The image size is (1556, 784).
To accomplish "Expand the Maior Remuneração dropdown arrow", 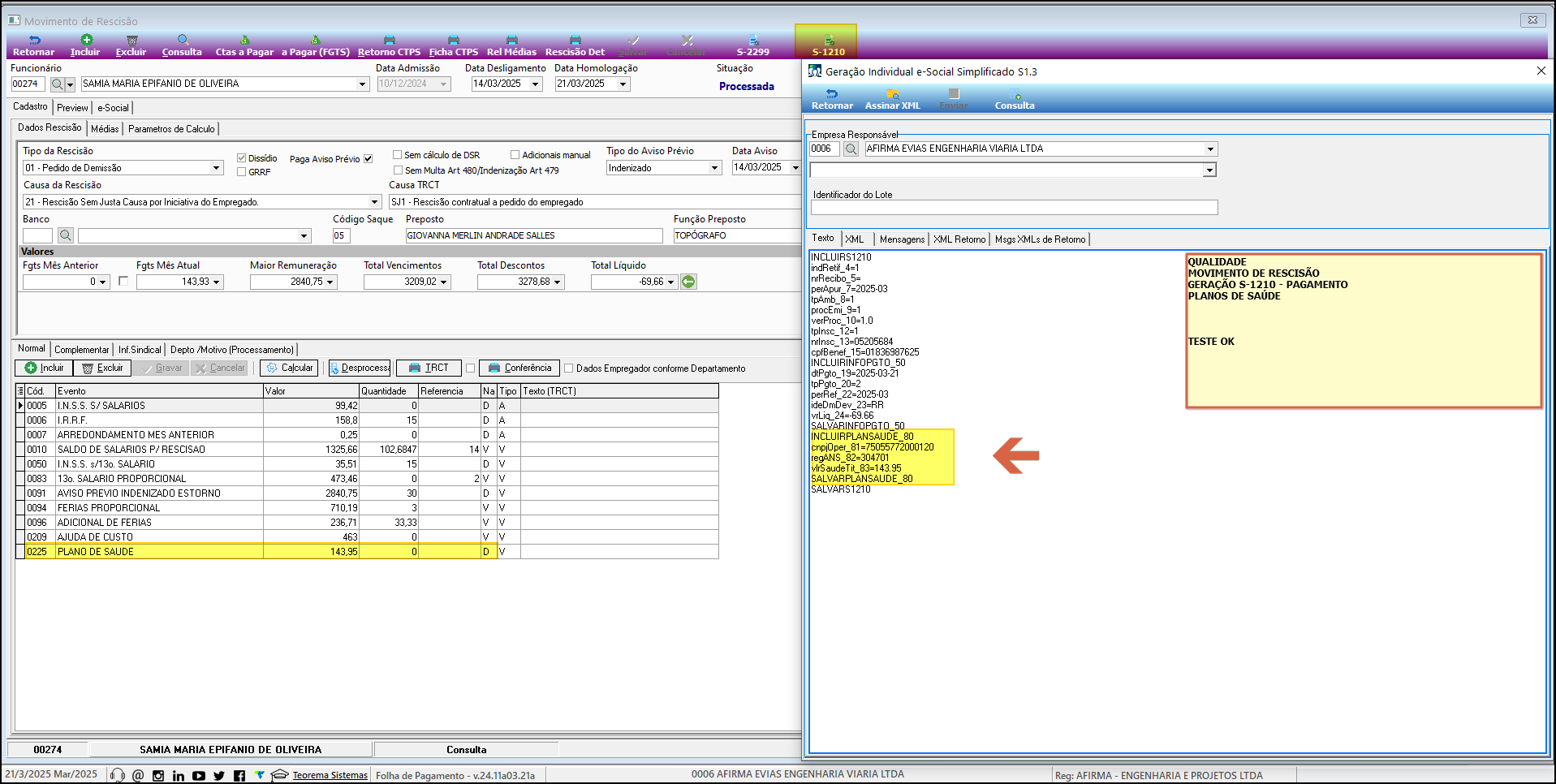I will pyautogui.click(x=330, y=282).
